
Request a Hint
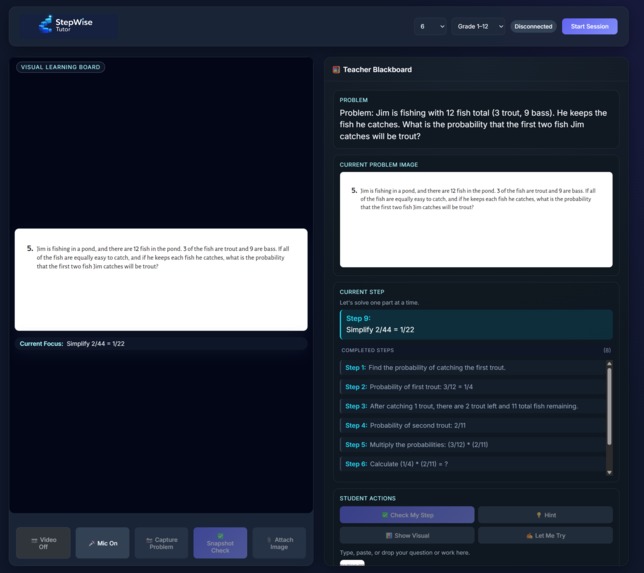(545, 515)
